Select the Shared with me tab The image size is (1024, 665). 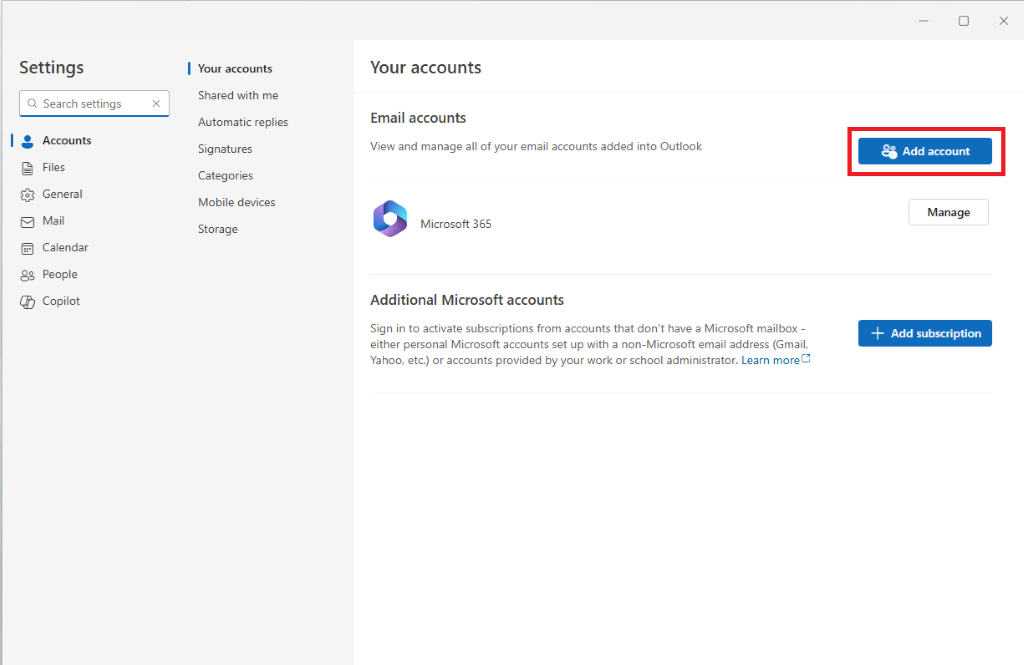(238, 95)
